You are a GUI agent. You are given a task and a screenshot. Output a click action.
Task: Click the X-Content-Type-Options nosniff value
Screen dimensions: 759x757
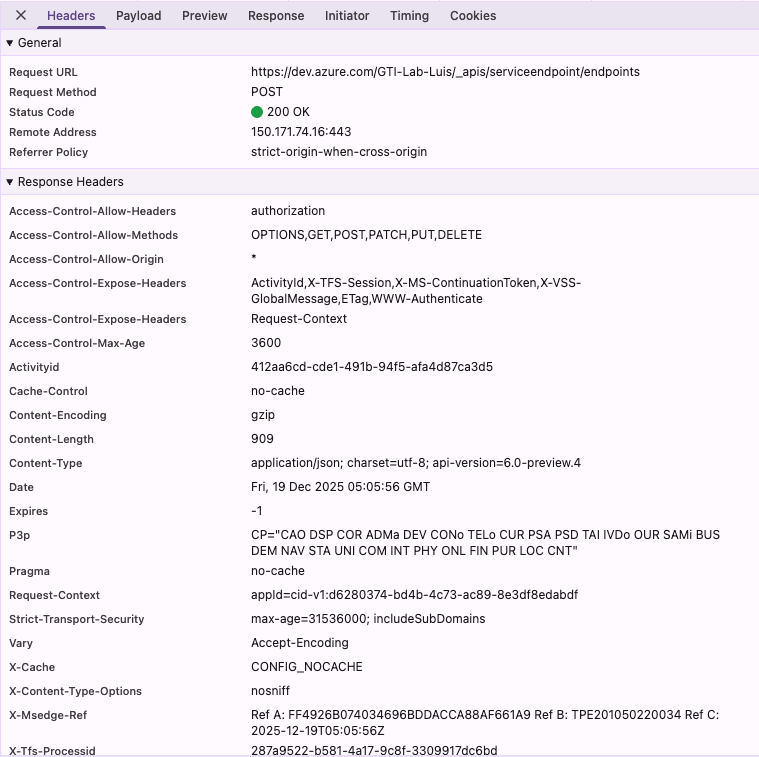(270, 691)
